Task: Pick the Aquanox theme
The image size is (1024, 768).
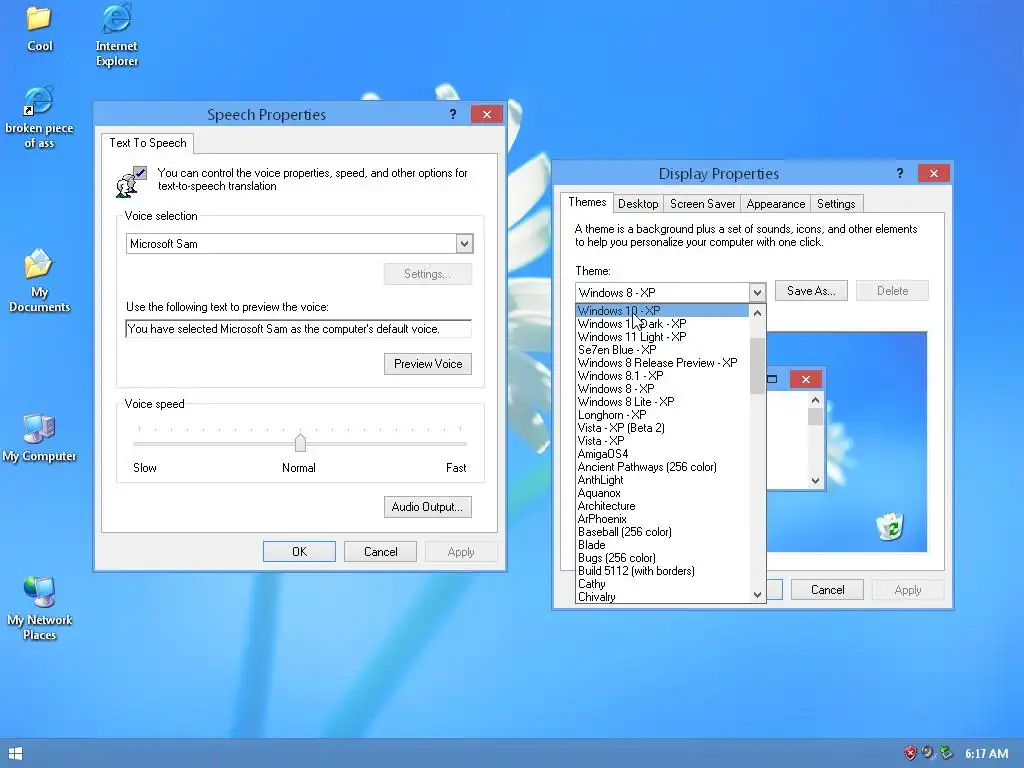Action: 662,493
